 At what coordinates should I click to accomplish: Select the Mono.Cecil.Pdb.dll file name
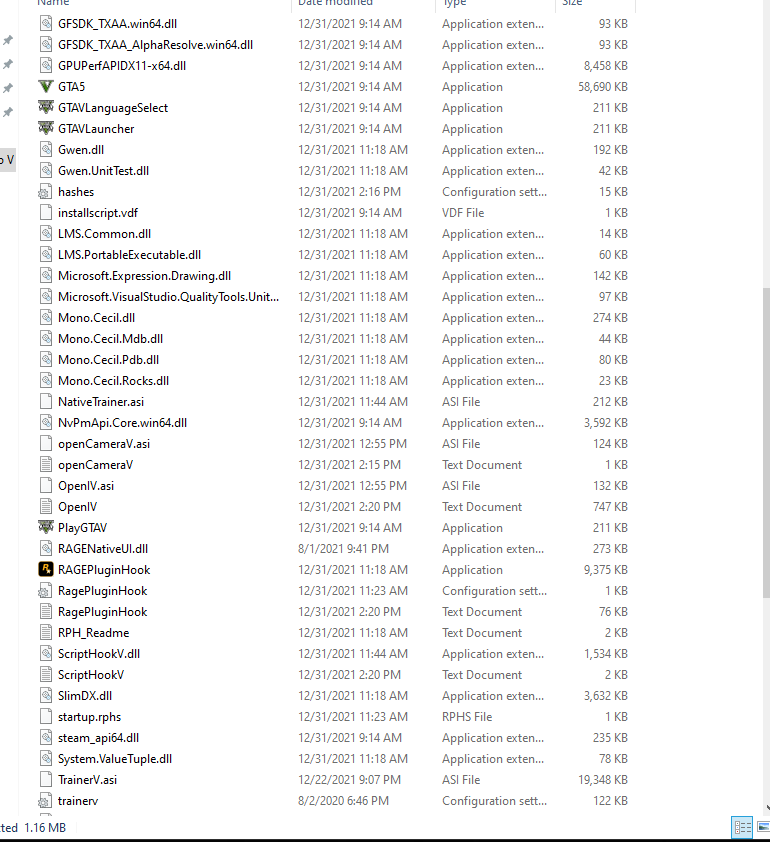[x=108, y=360]
